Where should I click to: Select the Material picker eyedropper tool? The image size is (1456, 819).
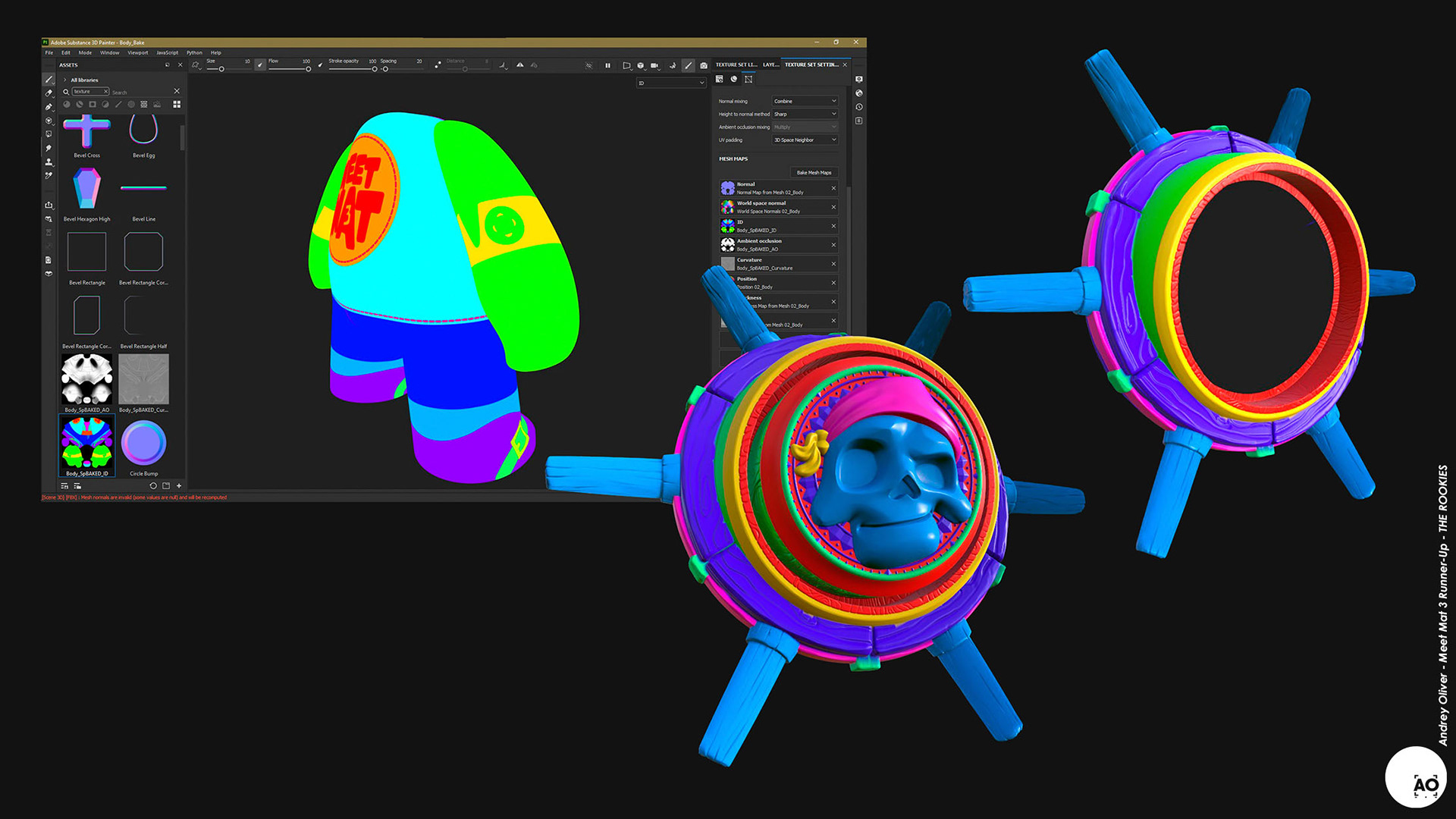[x=49, y=176]
